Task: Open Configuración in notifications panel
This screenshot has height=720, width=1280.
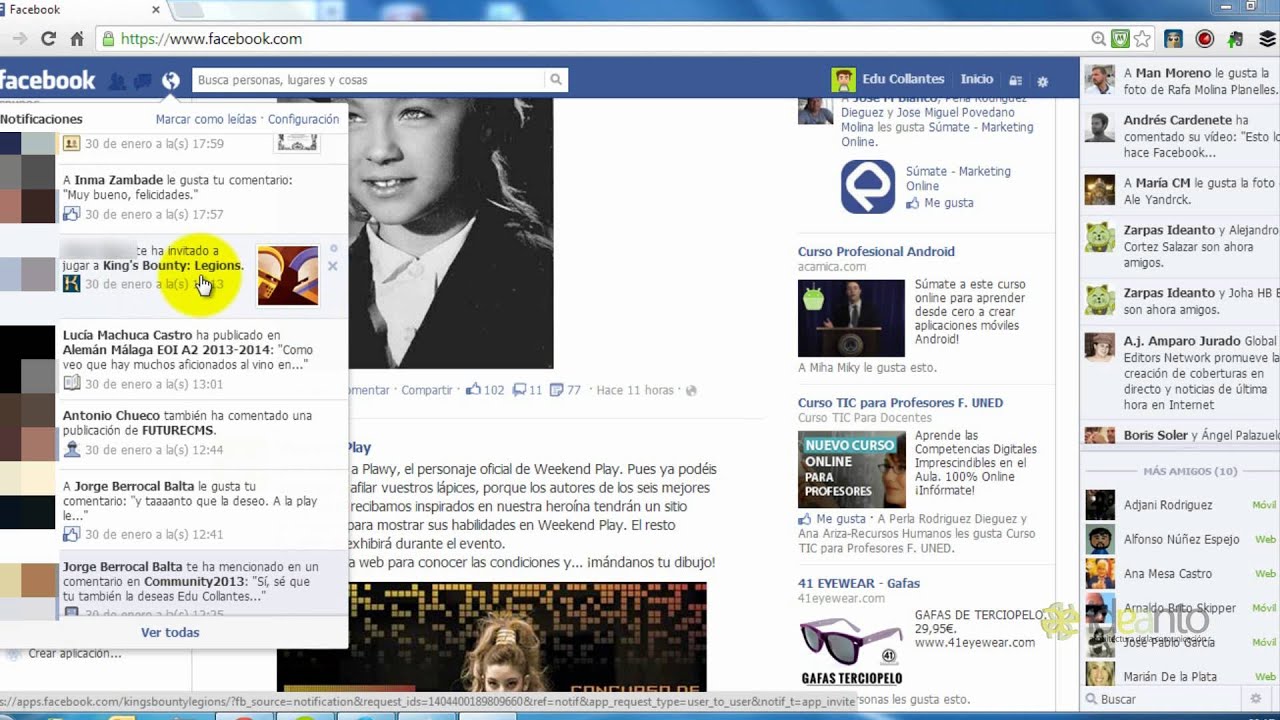Action: point(303,119)
